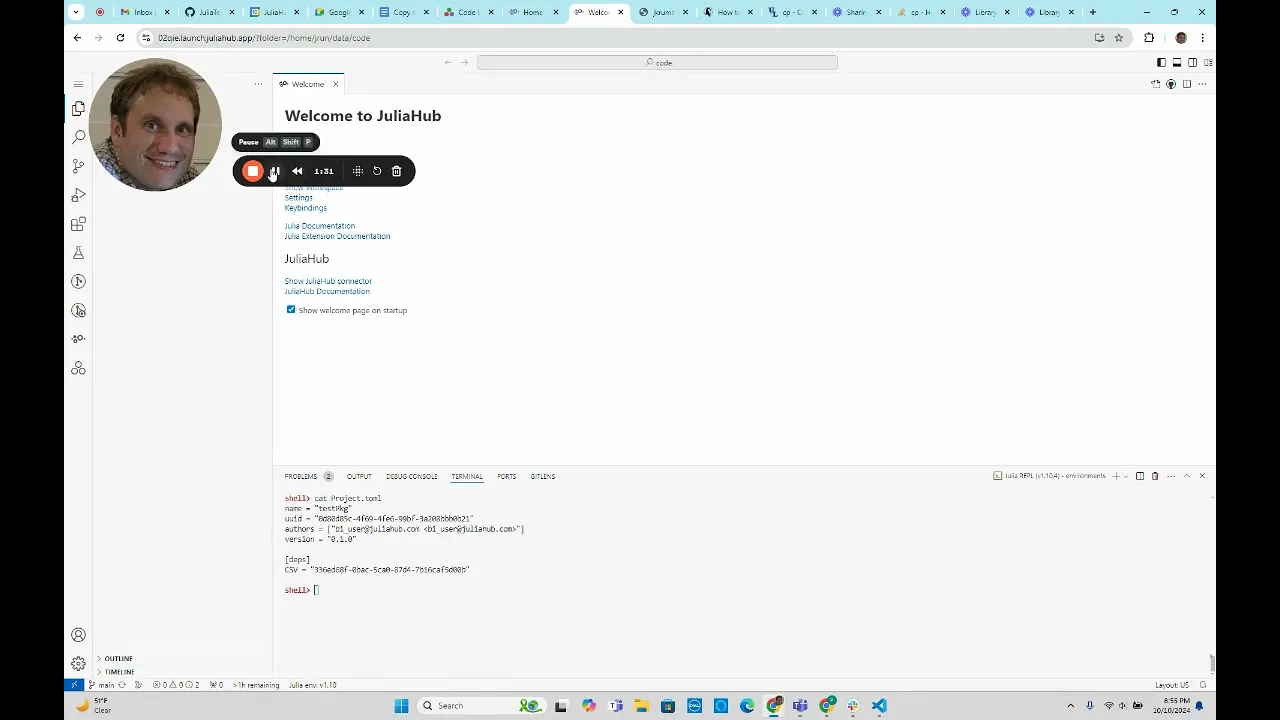Open the Testing flask icon
The image size is (1280, 720).
(x=78, y=253)
